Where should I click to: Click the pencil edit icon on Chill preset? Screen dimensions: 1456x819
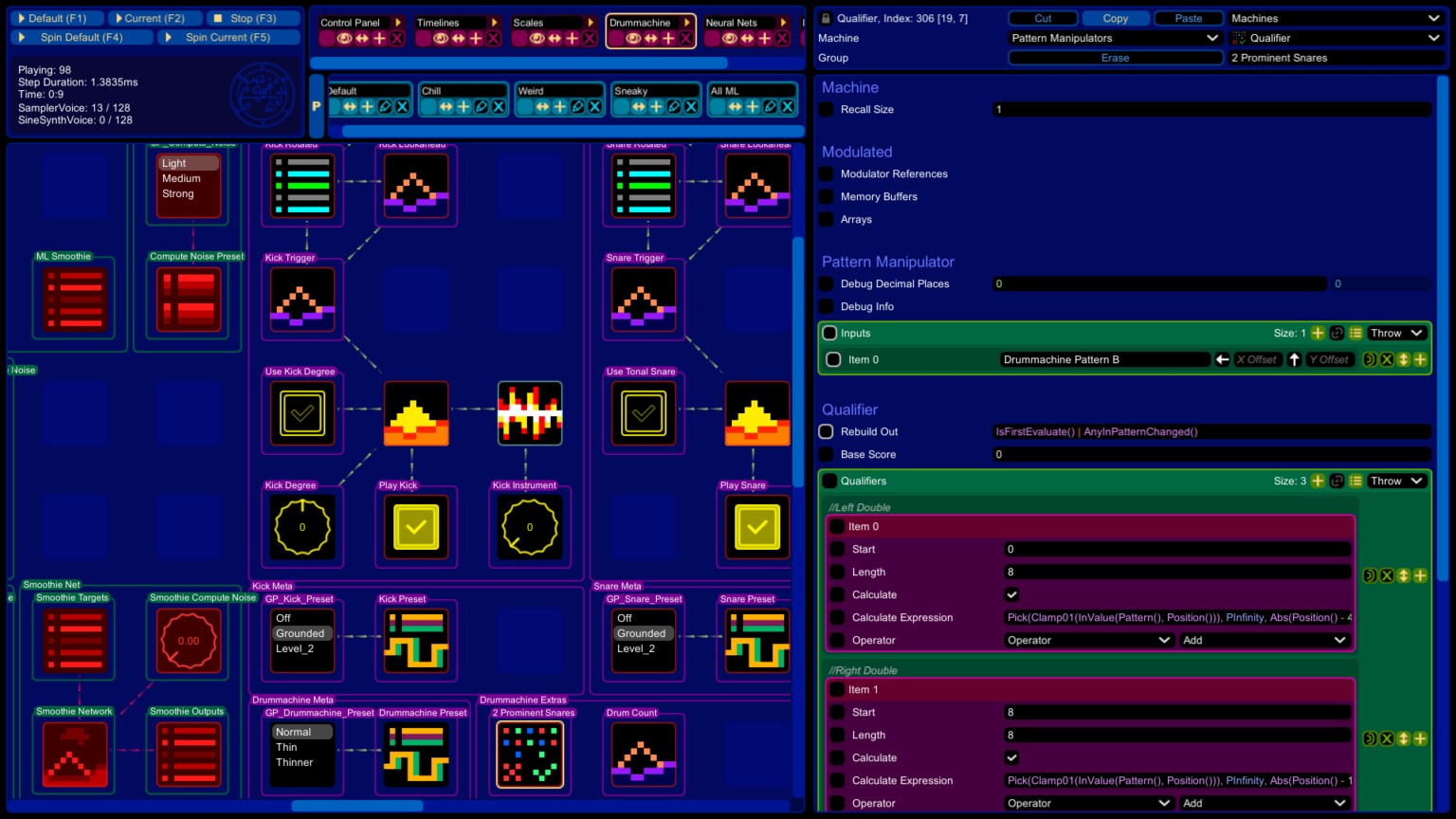pos(482,107)
